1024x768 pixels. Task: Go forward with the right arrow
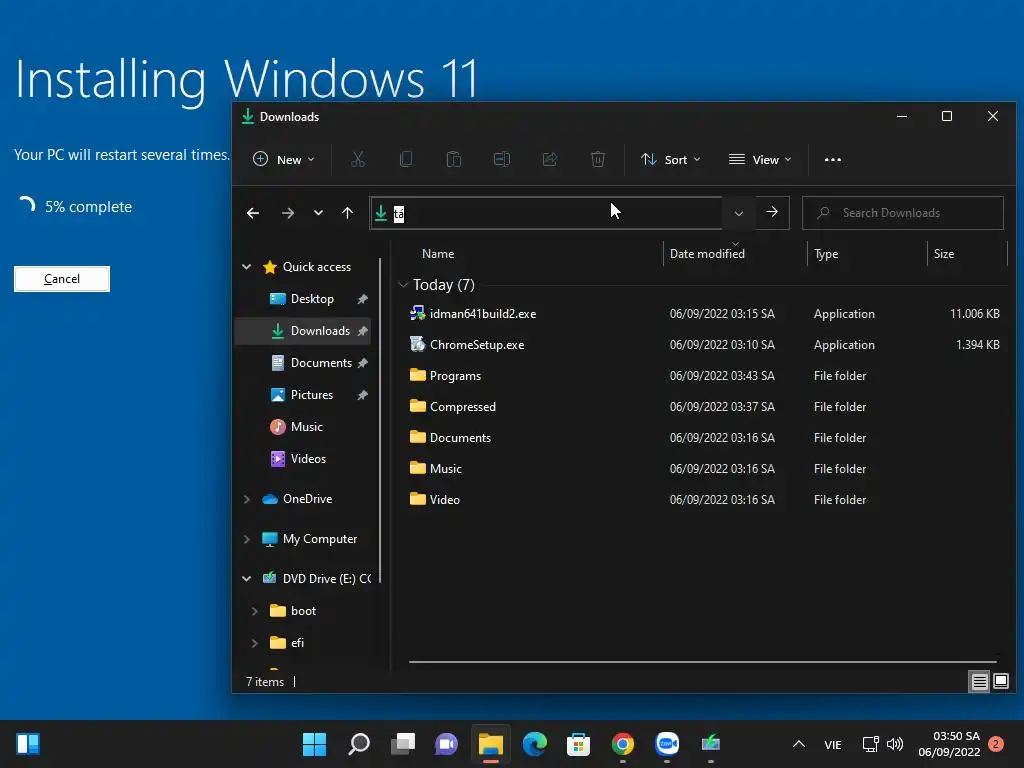[x=287, y=213]
